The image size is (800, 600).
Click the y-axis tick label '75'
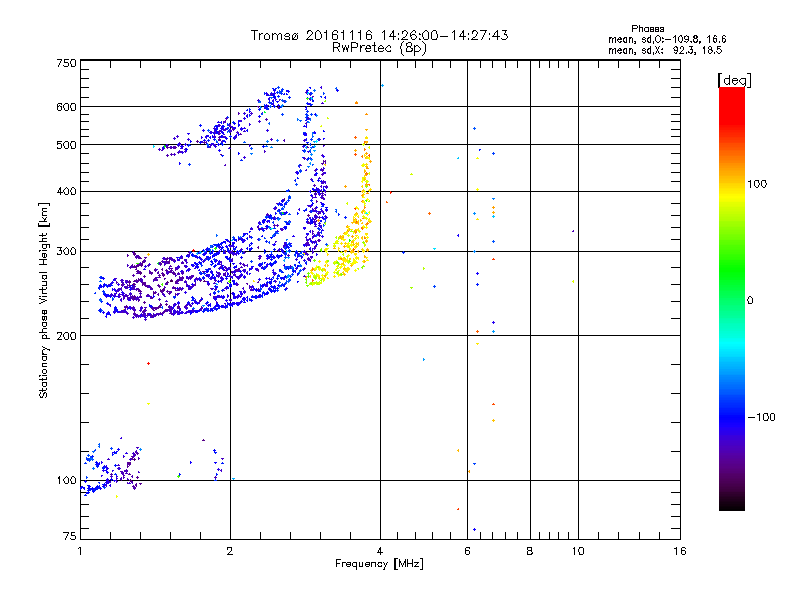70,536
